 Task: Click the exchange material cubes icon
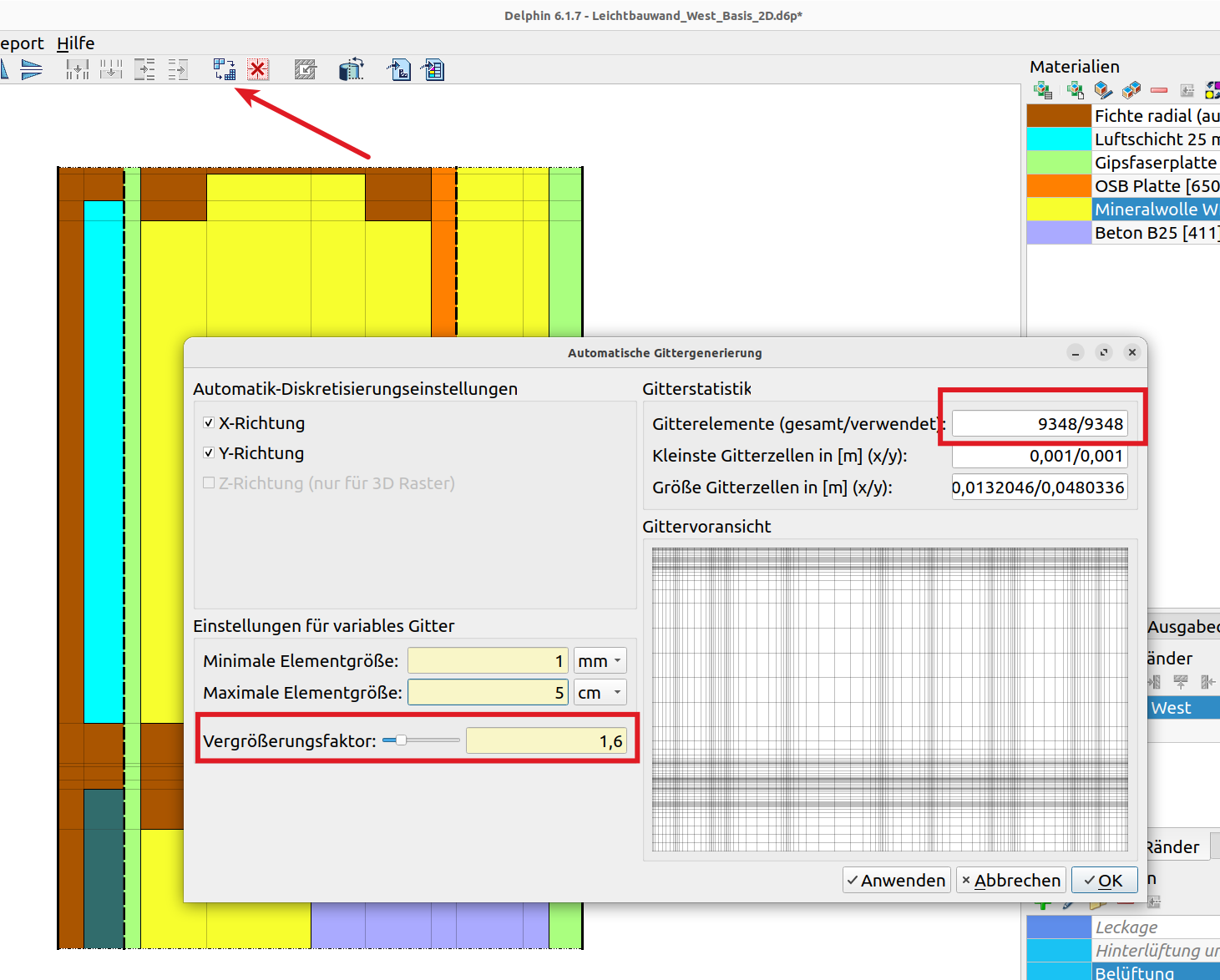tap(1131, 90)
